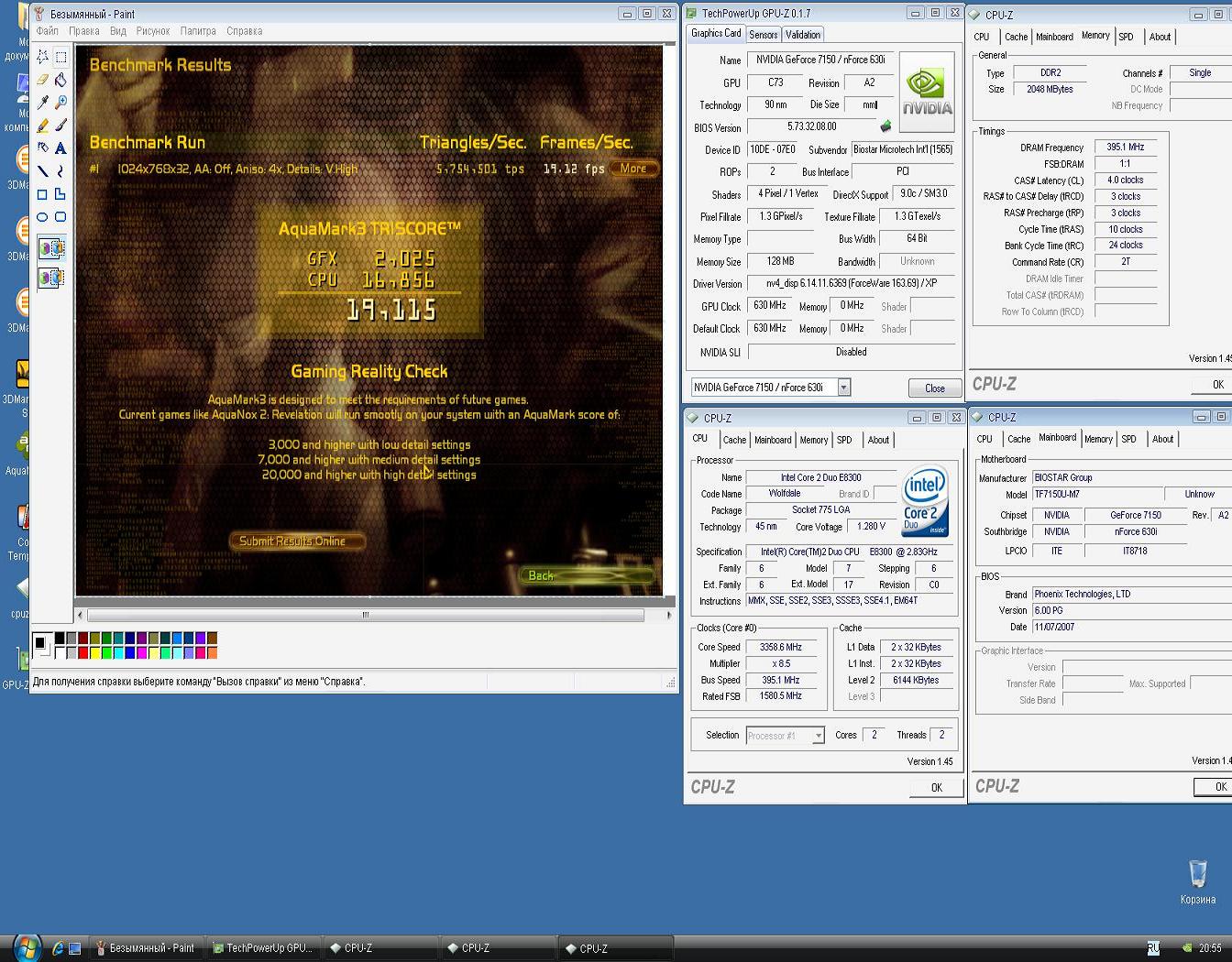
Task: Pick the bright blue color swatch in Paint
Action: click(x=130, y=653)
